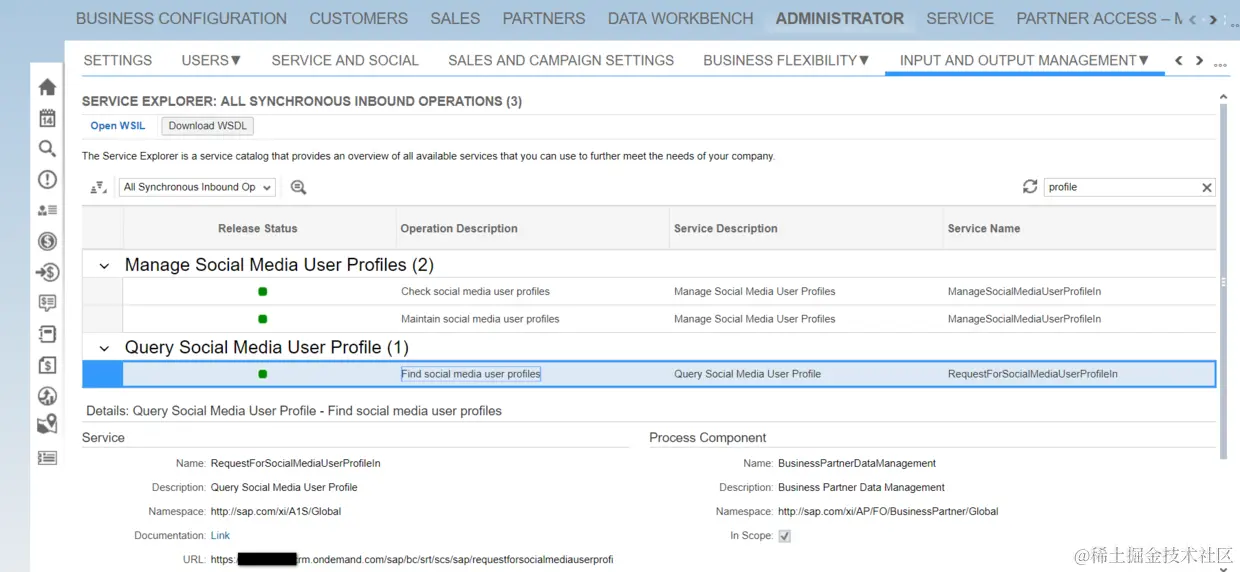
Task: Go to the Home icon in sidebar
Action: coord(47,87)
